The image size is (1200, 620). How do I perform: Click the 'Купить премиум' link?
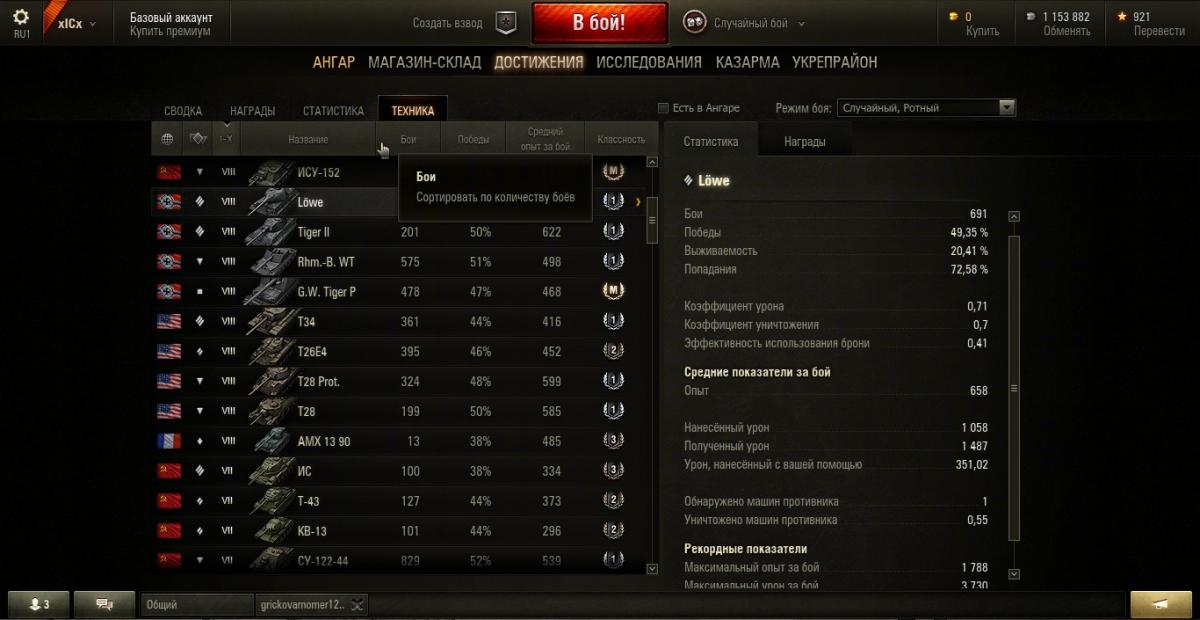[x=170, y=31]
